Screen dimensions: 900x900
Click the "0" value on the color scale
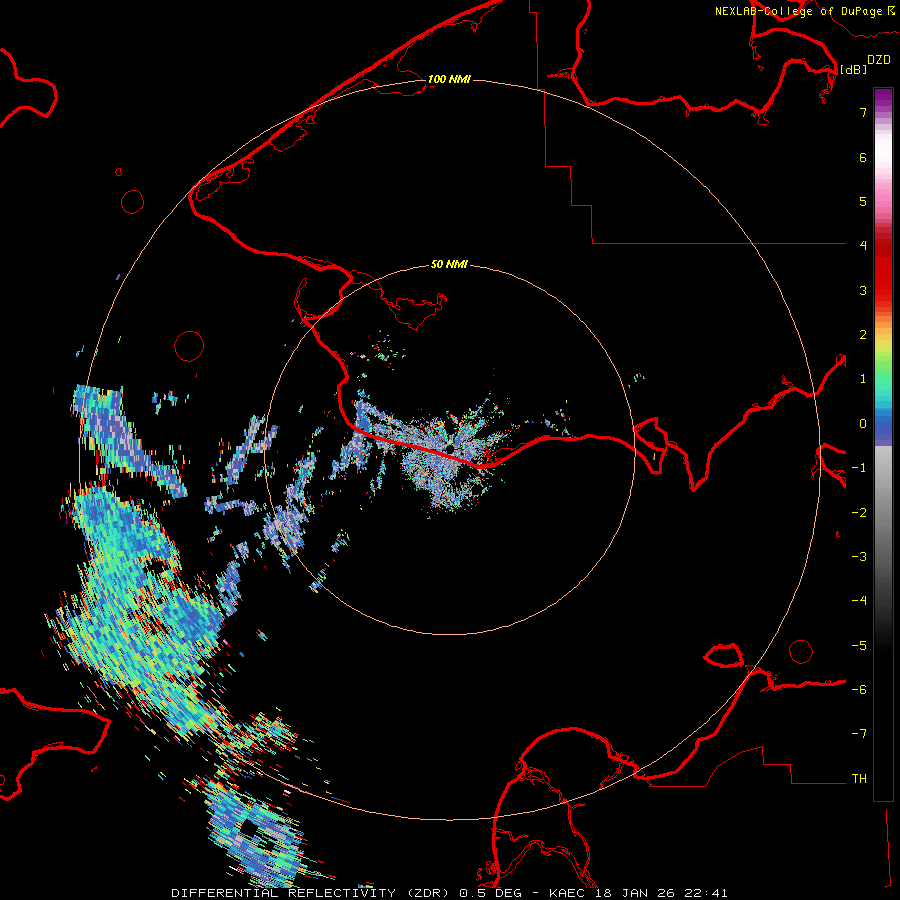tap(863, 424)
